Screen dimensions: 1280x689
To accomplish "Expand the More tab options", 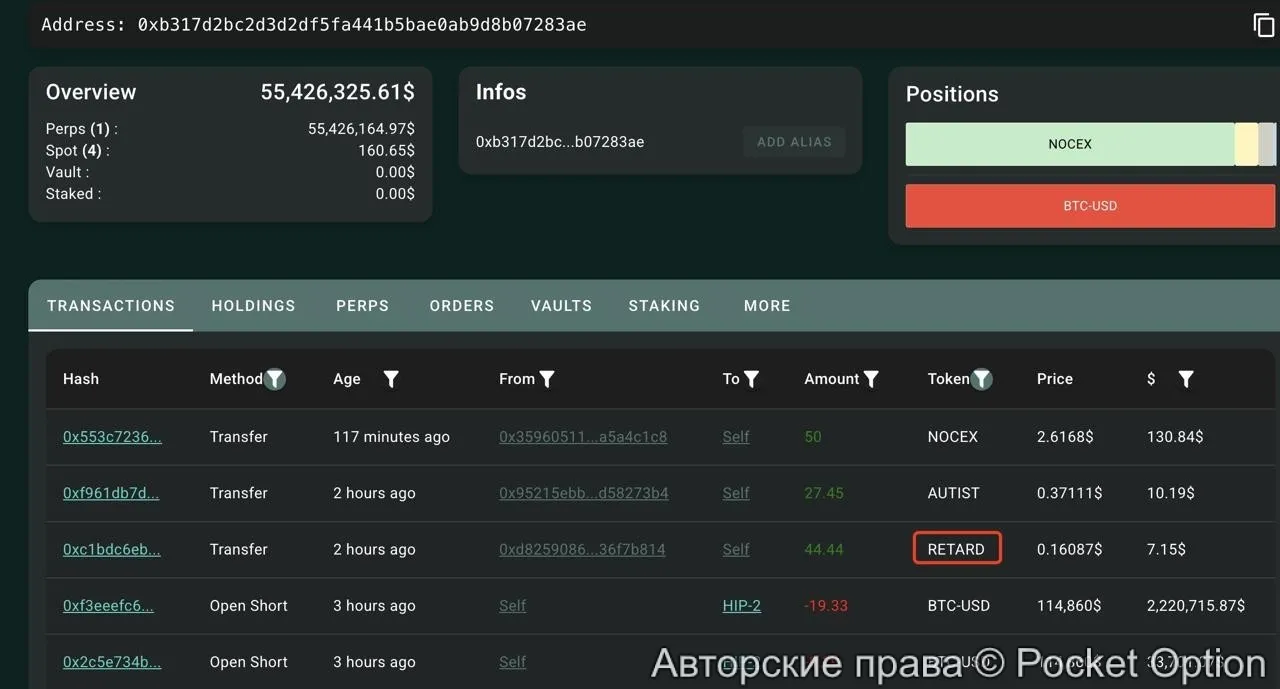I will pos(767,306).
